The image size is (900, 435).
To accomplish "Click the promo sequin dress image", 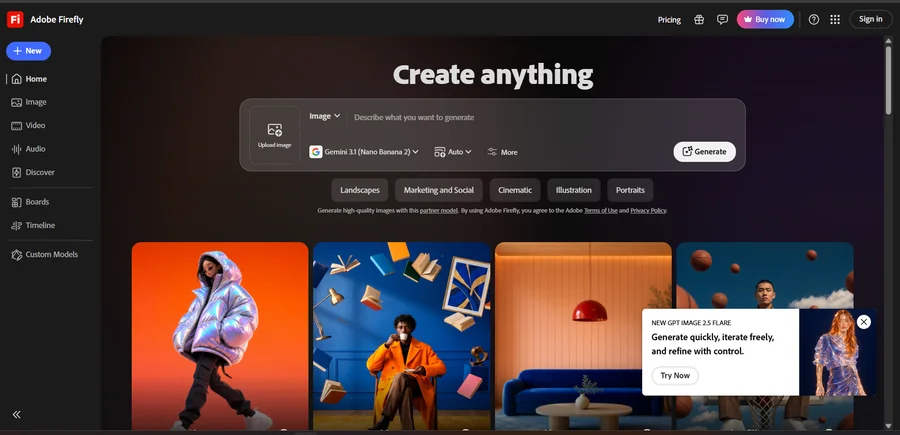I will point(837,352).
